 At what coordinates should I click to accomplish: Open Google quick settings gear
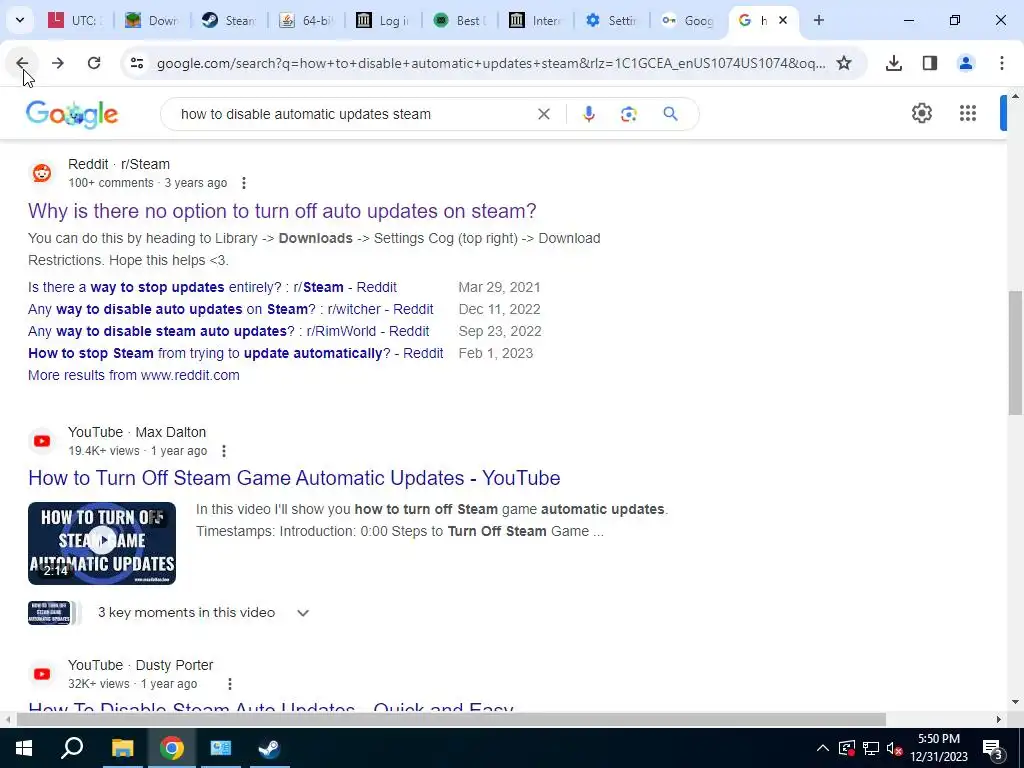(921, 113)
